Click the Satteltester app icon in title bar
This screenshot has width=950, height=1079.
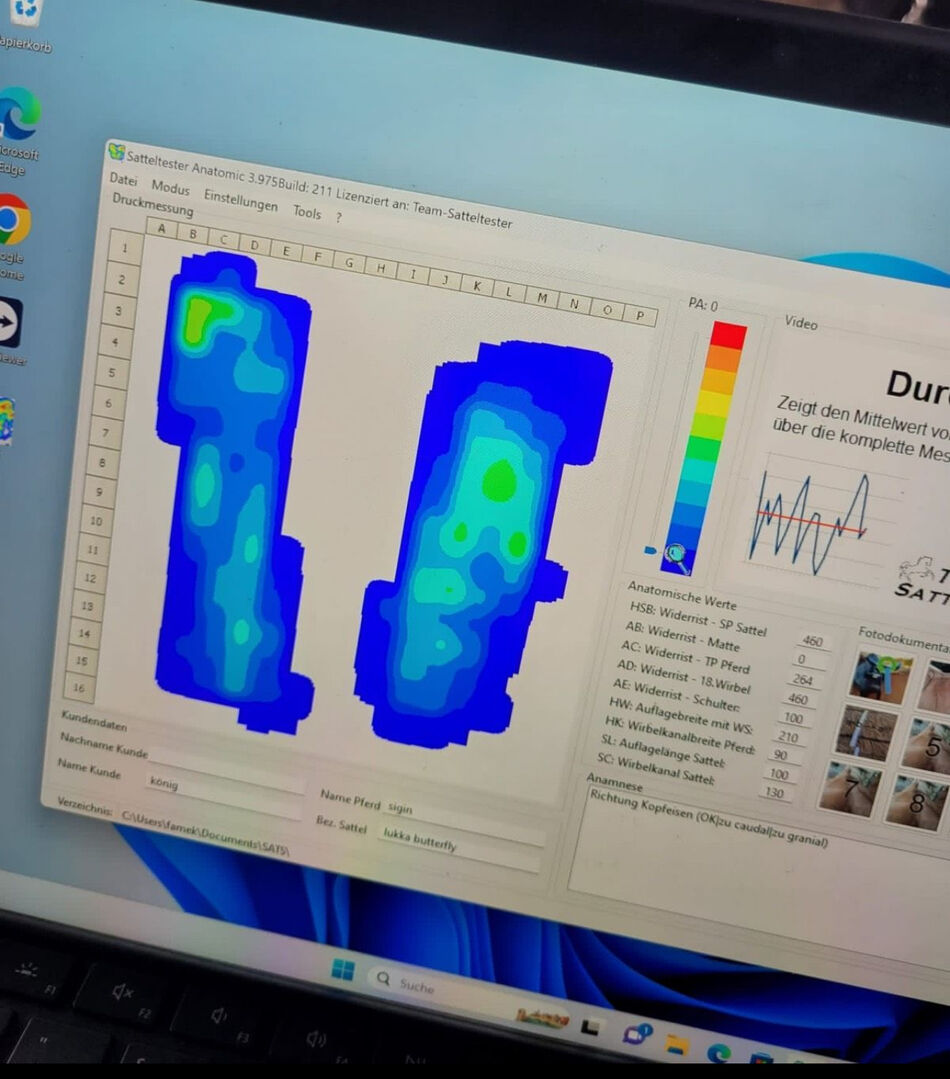[117, 152]
